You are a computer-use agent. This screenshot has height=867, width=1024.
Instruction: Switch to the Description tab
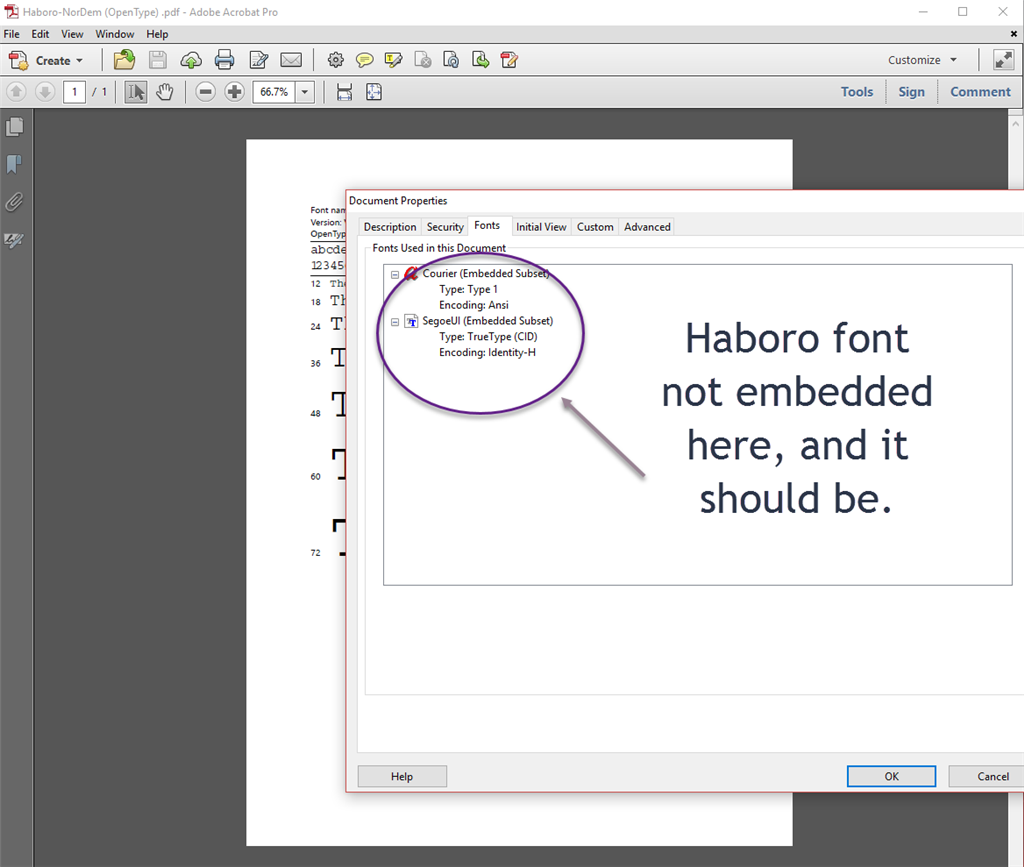pyautogui.click(x=390, y=227)
